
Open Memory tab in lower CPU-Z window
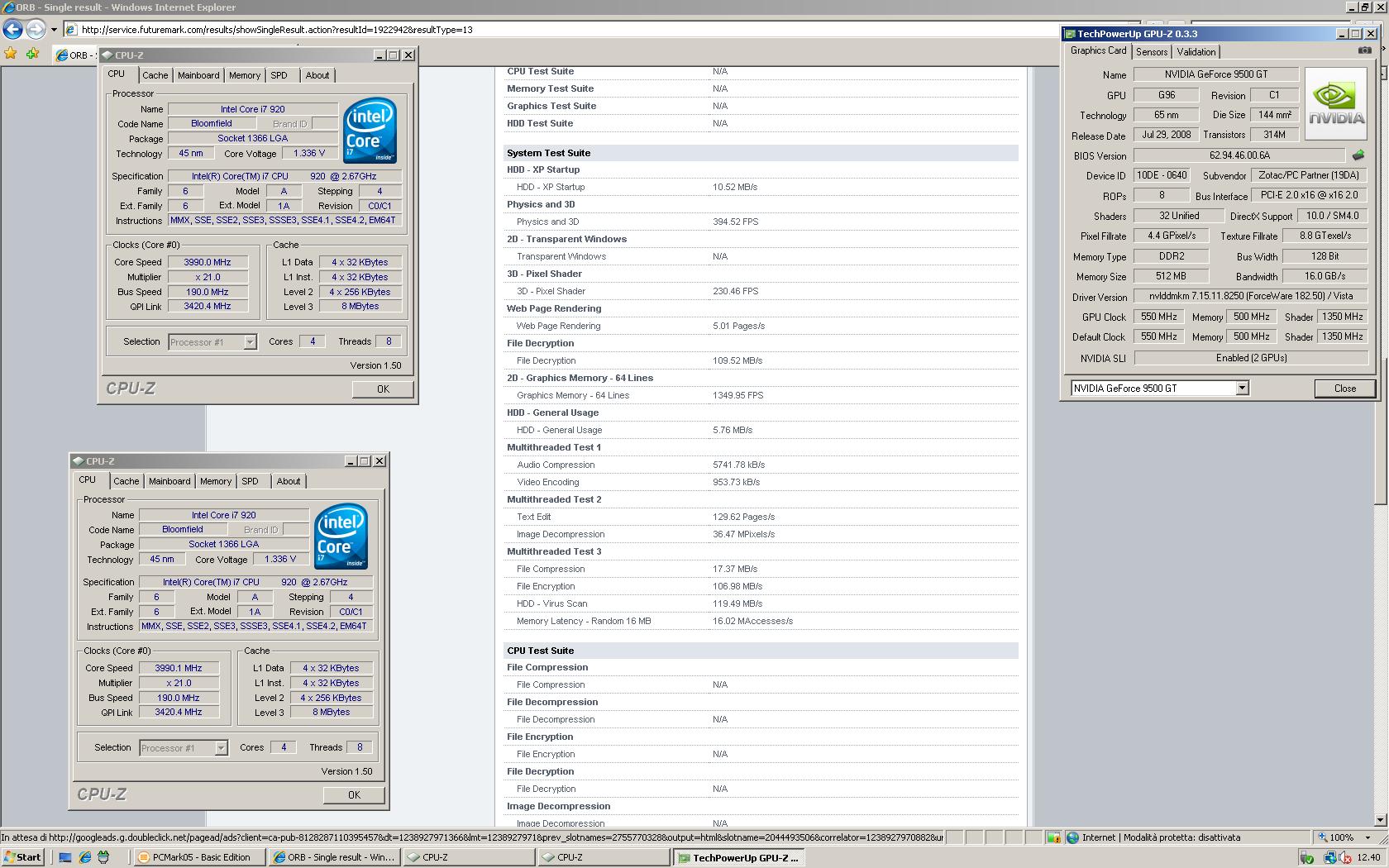(216, 481)
